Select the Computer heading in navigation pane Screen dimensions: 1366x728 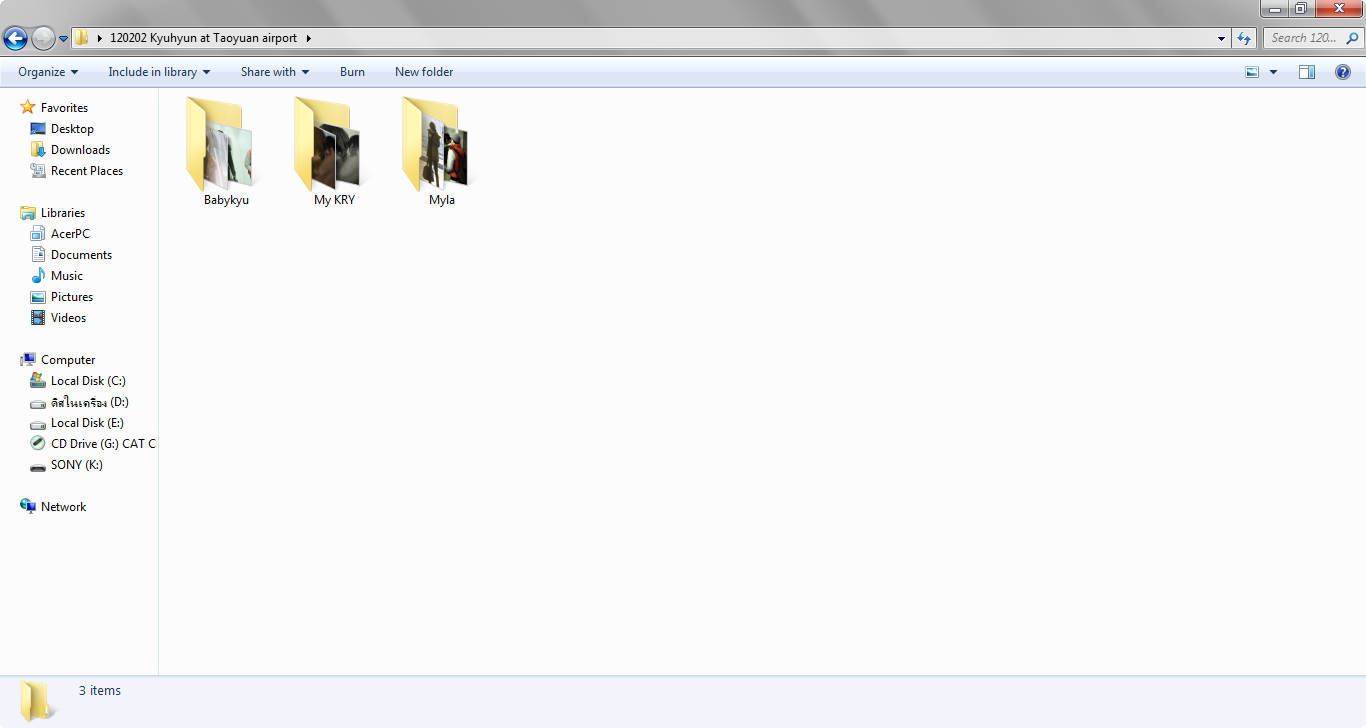click(68, 360)
